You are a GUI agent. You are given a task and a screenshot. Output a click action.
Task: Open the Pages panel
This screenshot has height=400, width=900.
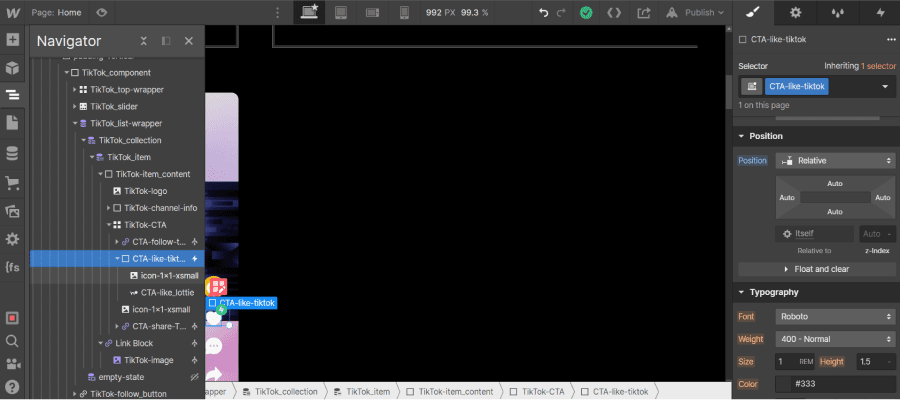(x=13, y=123)
